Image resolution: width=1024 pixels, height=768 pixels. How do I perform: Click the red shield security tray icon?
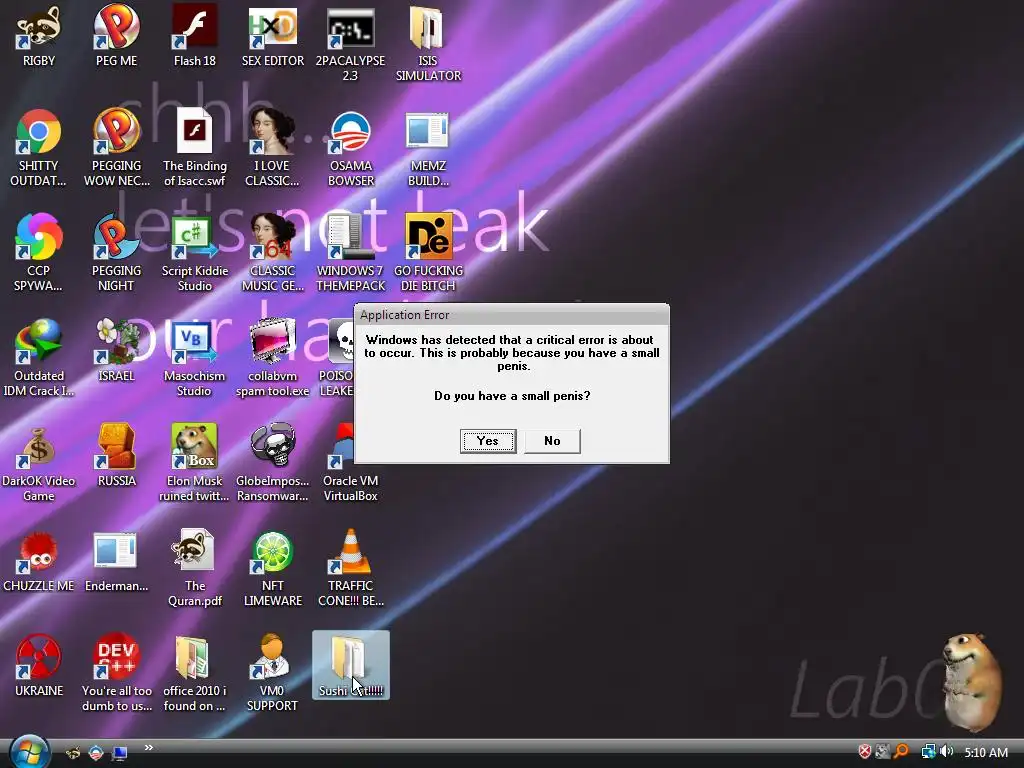(x=865, y=752)
